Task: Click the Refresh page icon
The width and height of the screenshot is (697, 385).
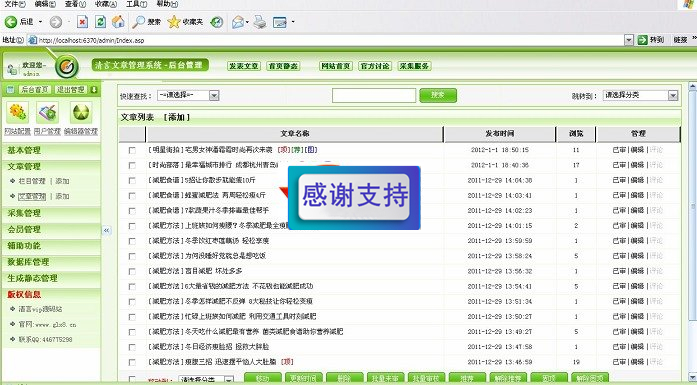Action: click(x=100, y=21)
